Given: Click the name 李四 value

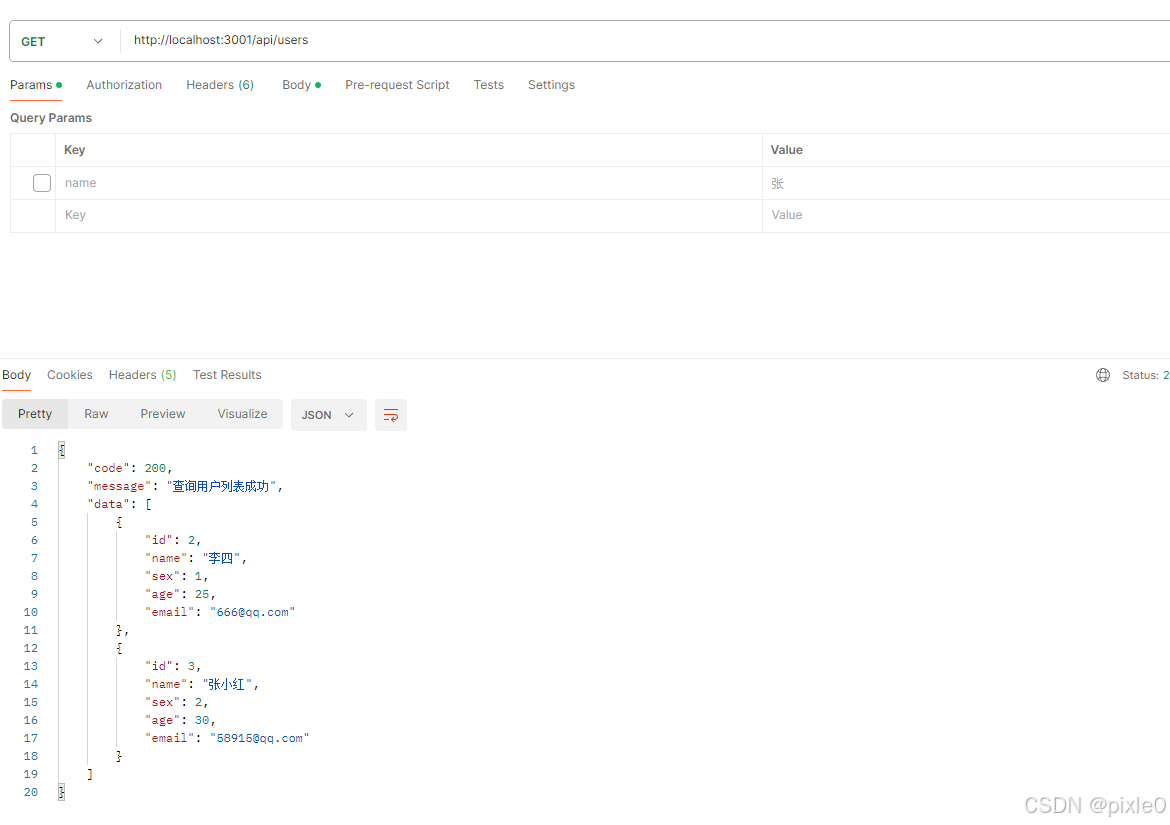Looking at the screenshot, I should click(x=221, y=558).
